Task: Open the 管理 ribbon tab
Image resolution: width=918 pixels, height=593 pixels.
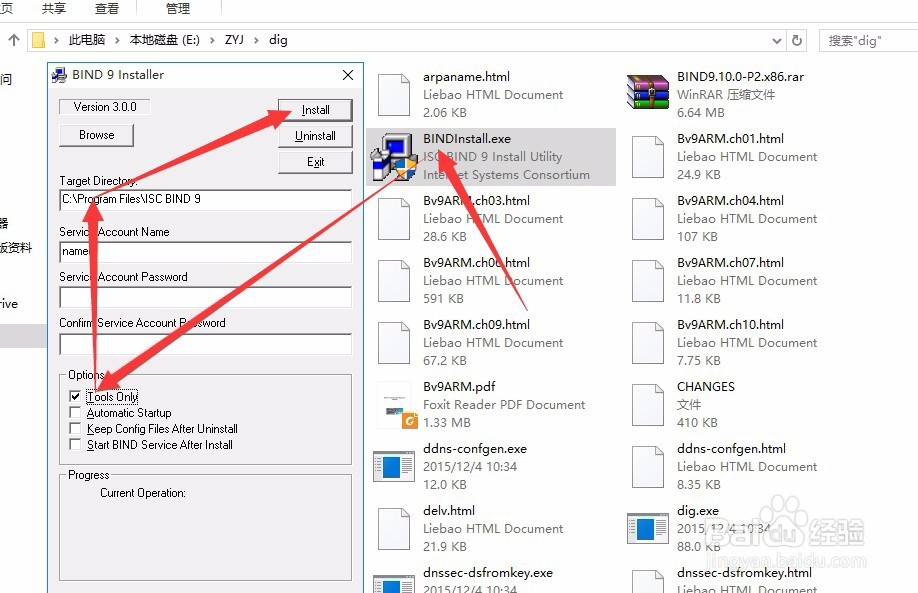Action: point(178,8)
